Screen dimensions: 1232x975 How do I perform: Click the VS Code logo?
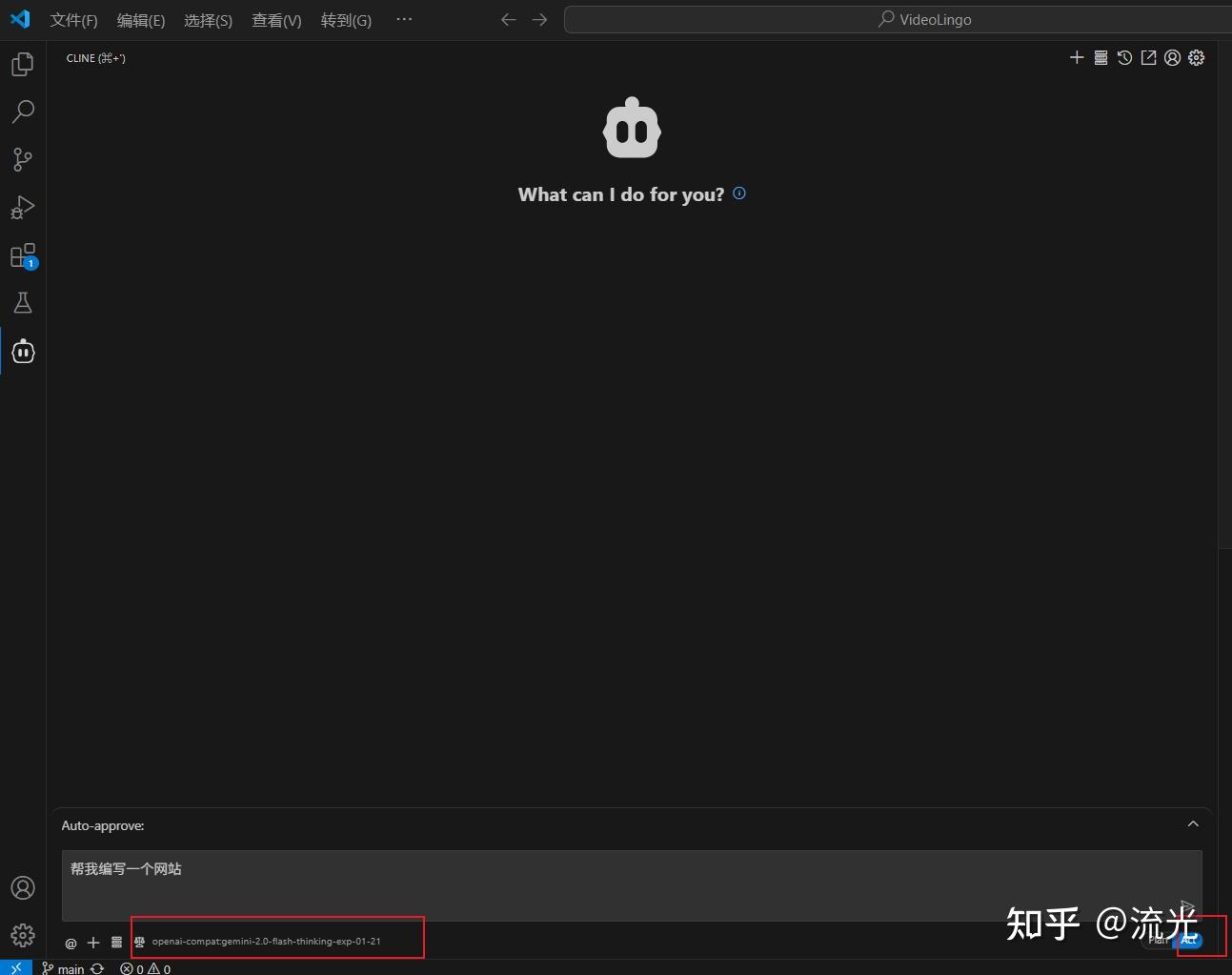20,19
